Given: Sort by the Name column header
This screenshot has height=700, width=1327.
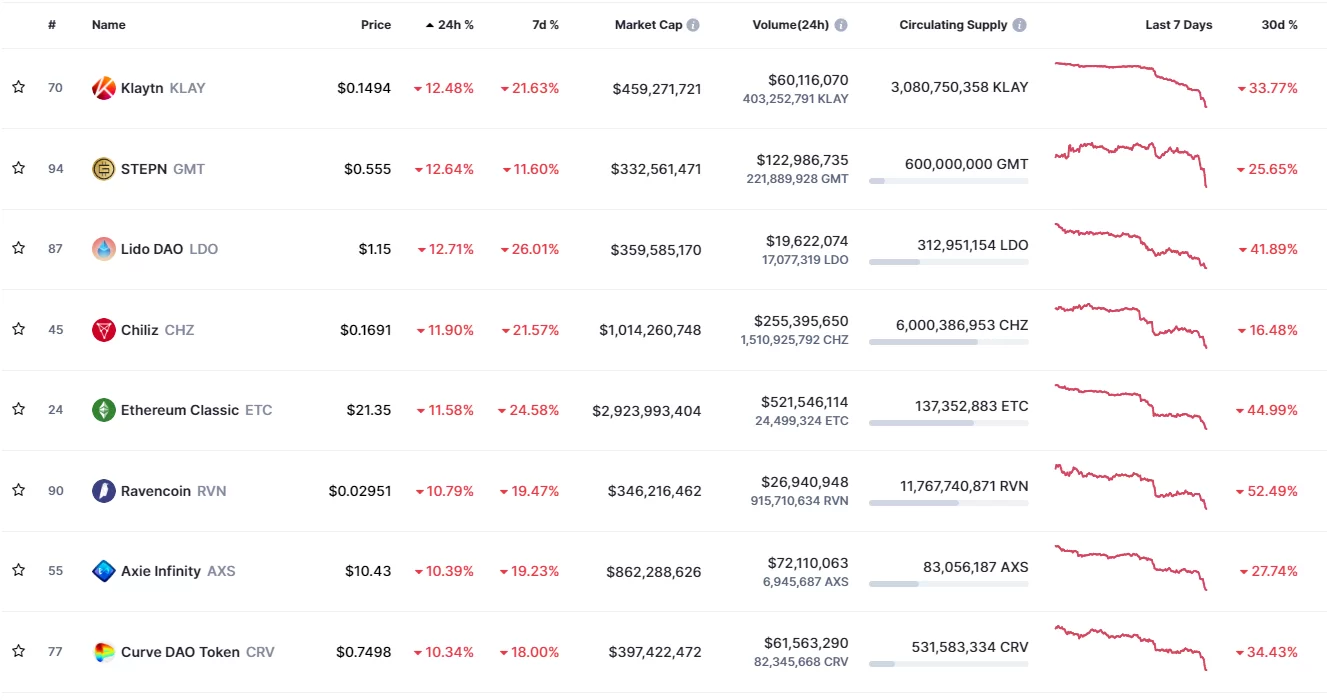Looking at the screenshot, I should pos(109,25).
